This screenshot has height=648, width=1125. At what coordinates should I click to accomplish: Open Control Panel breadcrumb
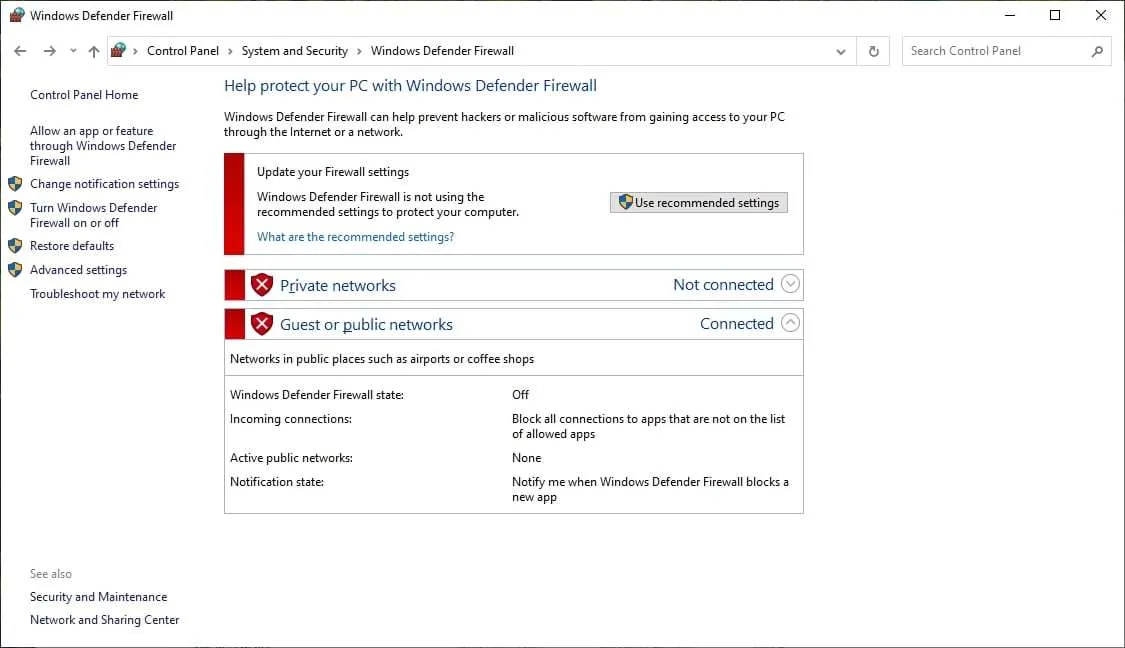[x=183, y=51]
